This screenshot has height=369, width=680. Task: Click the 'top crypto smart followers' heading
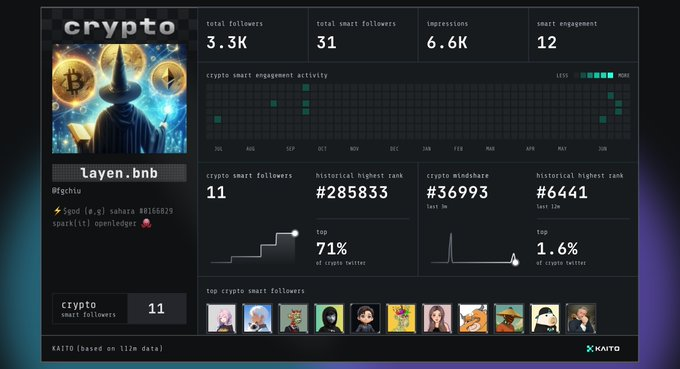tap(255, 291)
